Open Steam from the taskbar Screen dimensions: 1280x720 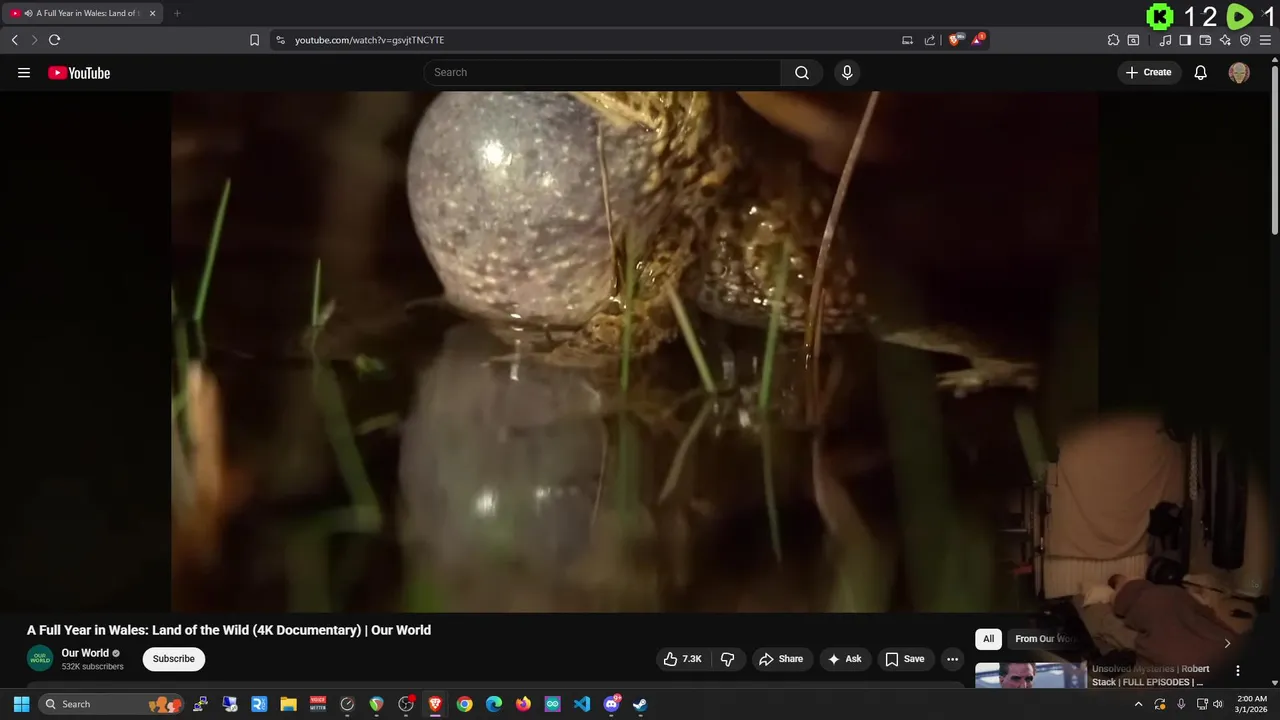point(640,704)
